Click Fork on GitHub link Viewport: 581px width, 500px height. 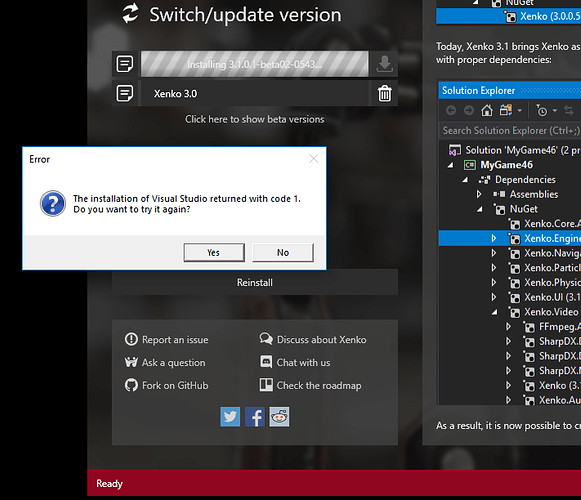coord(175,385)
